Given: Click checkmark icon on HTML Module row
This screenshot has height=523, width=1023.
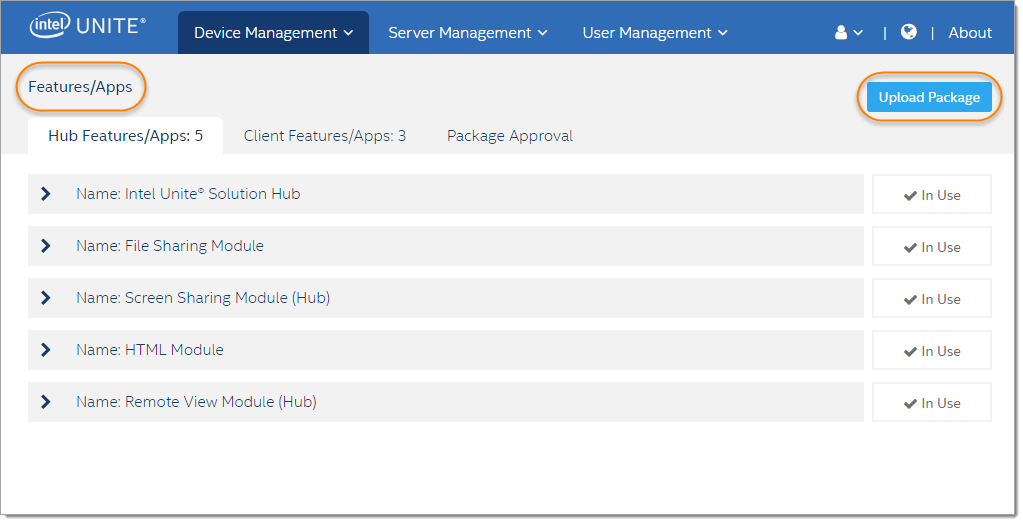Looking at the screenshot, I should tap(910, 351).
